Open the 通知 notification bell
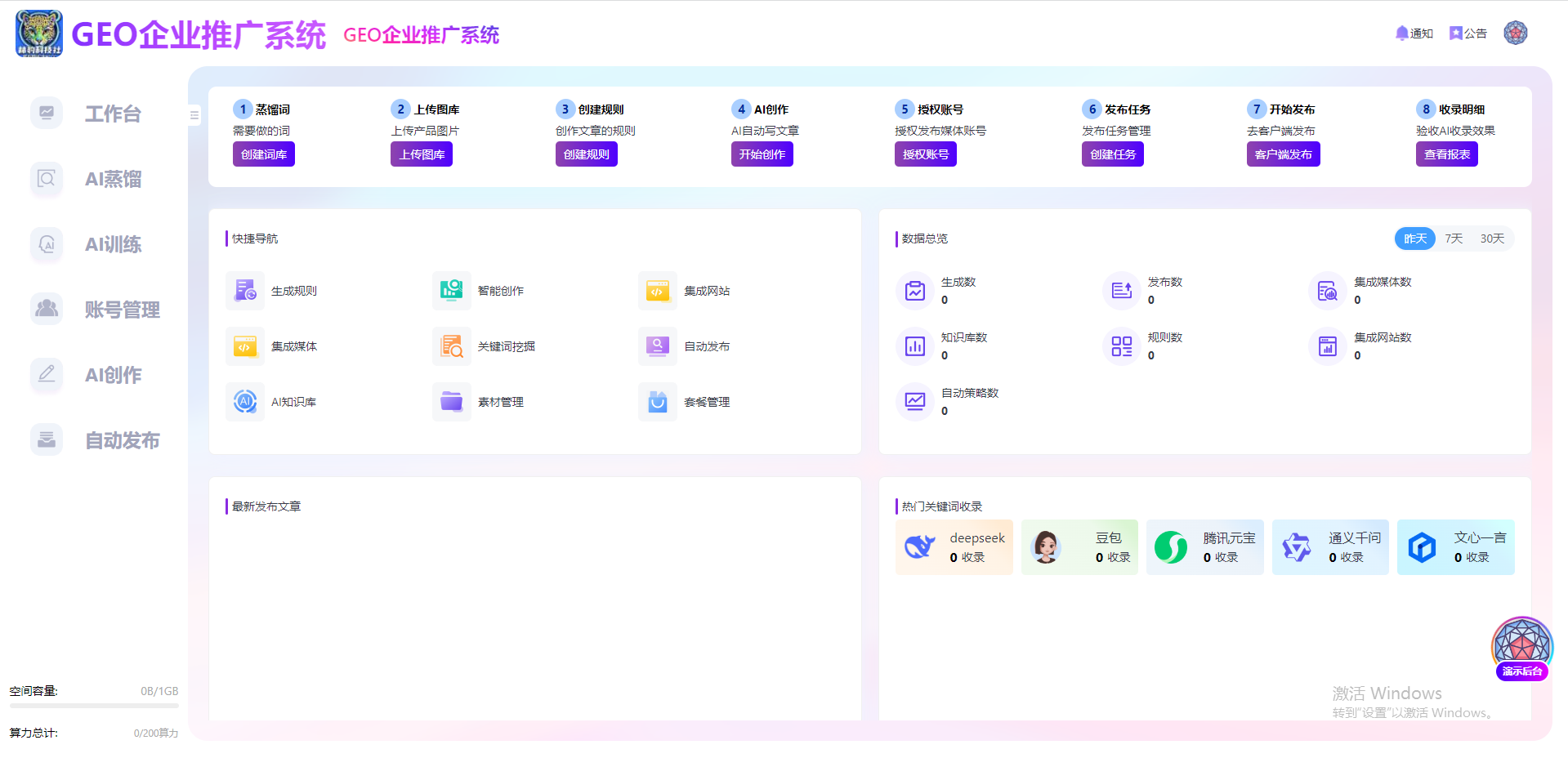The width and height of the screenshot is (1568, 758). [1414, 33]
